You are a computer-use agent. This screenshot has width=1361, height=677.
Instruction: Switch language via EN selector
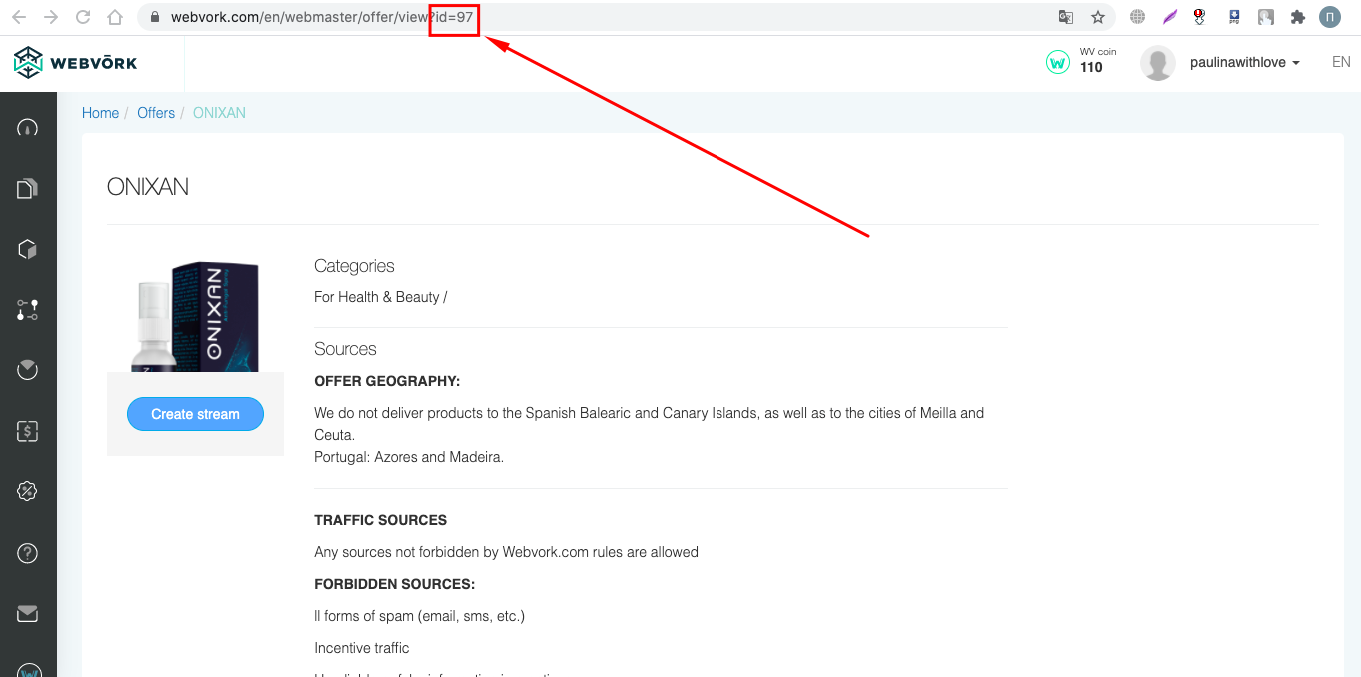point(1341,62)
